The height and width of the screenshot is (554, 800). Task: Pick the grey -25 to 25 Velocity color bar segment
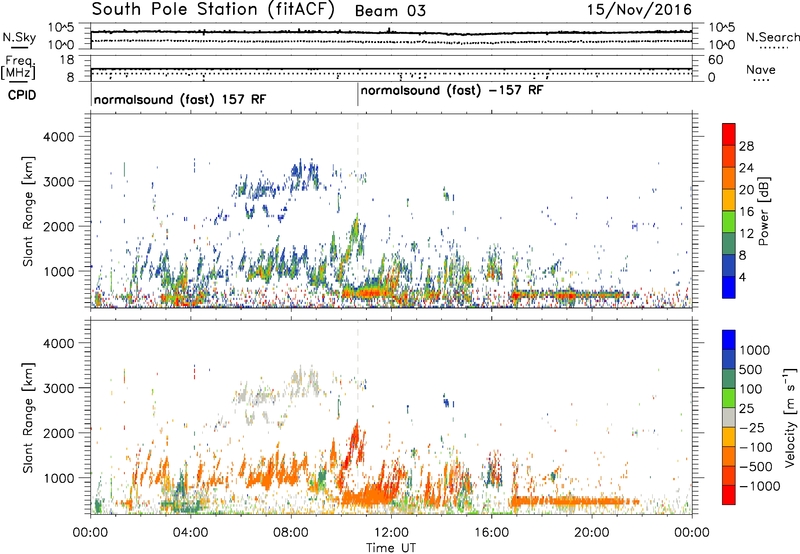(x=729, y=417)
